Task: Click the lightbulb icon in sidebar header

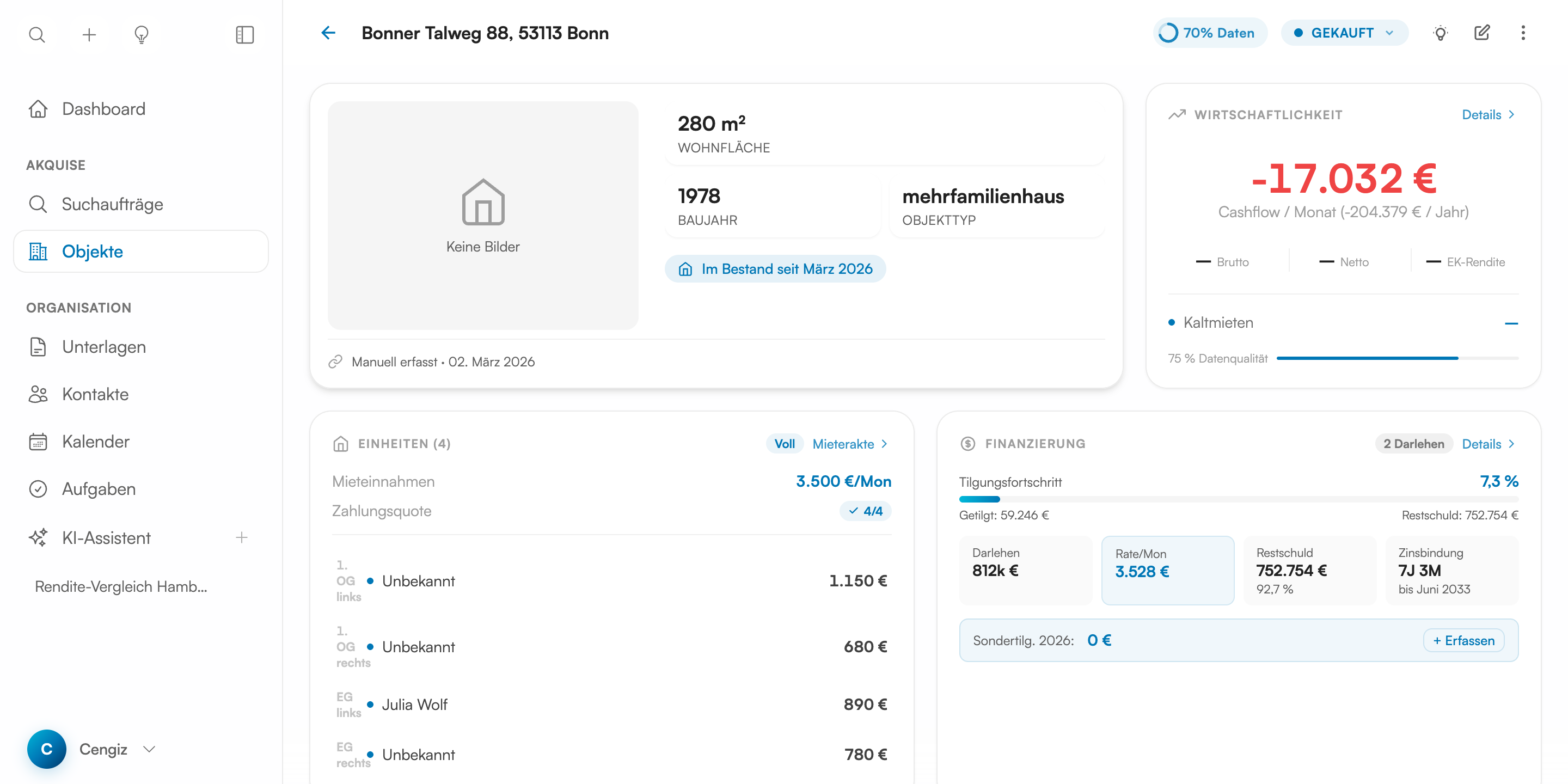Action: tap(141, 35)
